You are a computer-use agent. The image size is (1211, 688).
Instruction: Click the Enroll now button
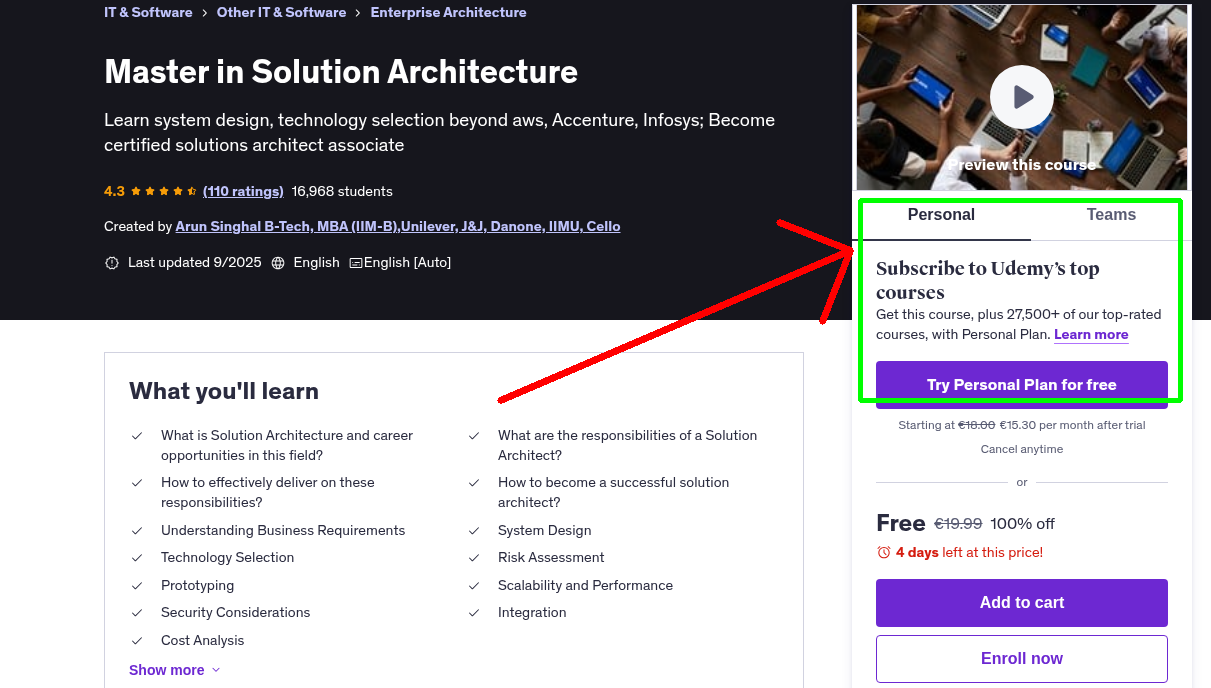point(1021,659)
